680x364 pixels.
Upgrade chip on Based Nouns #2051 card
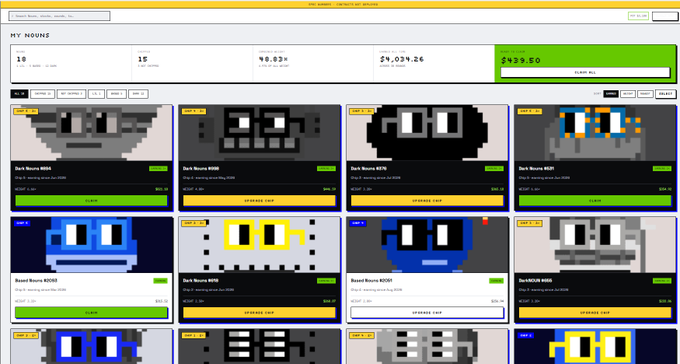427,312
